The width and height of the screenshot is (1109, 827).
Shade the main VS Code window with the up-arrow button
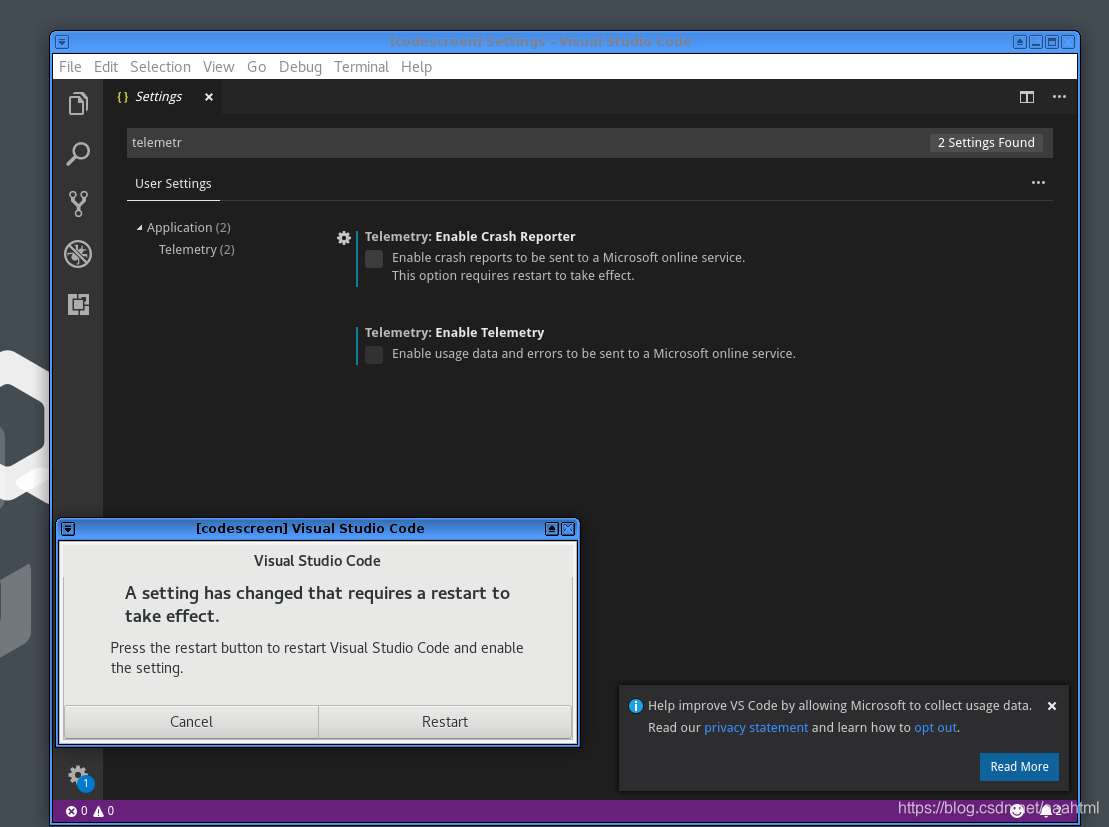(x=1020, y=42)
